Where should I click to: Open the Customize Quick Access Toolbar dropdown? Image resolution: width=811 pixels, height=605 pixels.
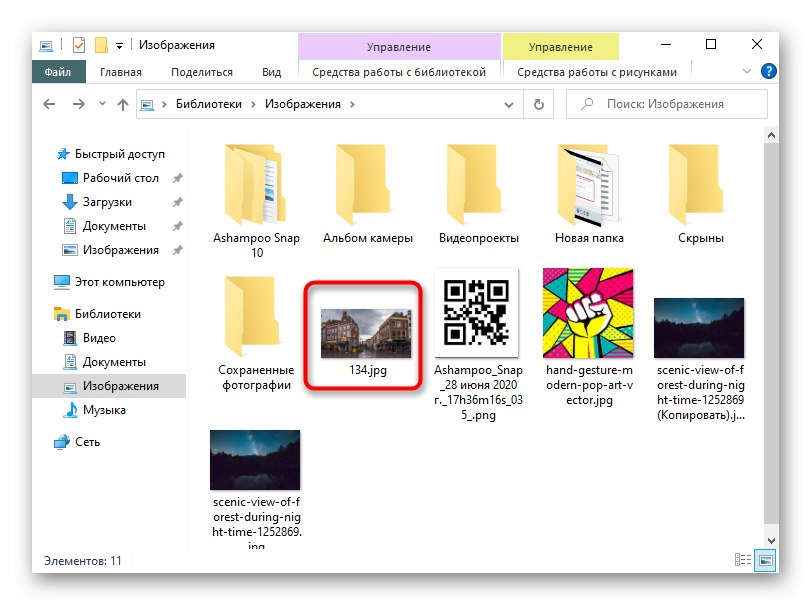click(x=119, y=46)
